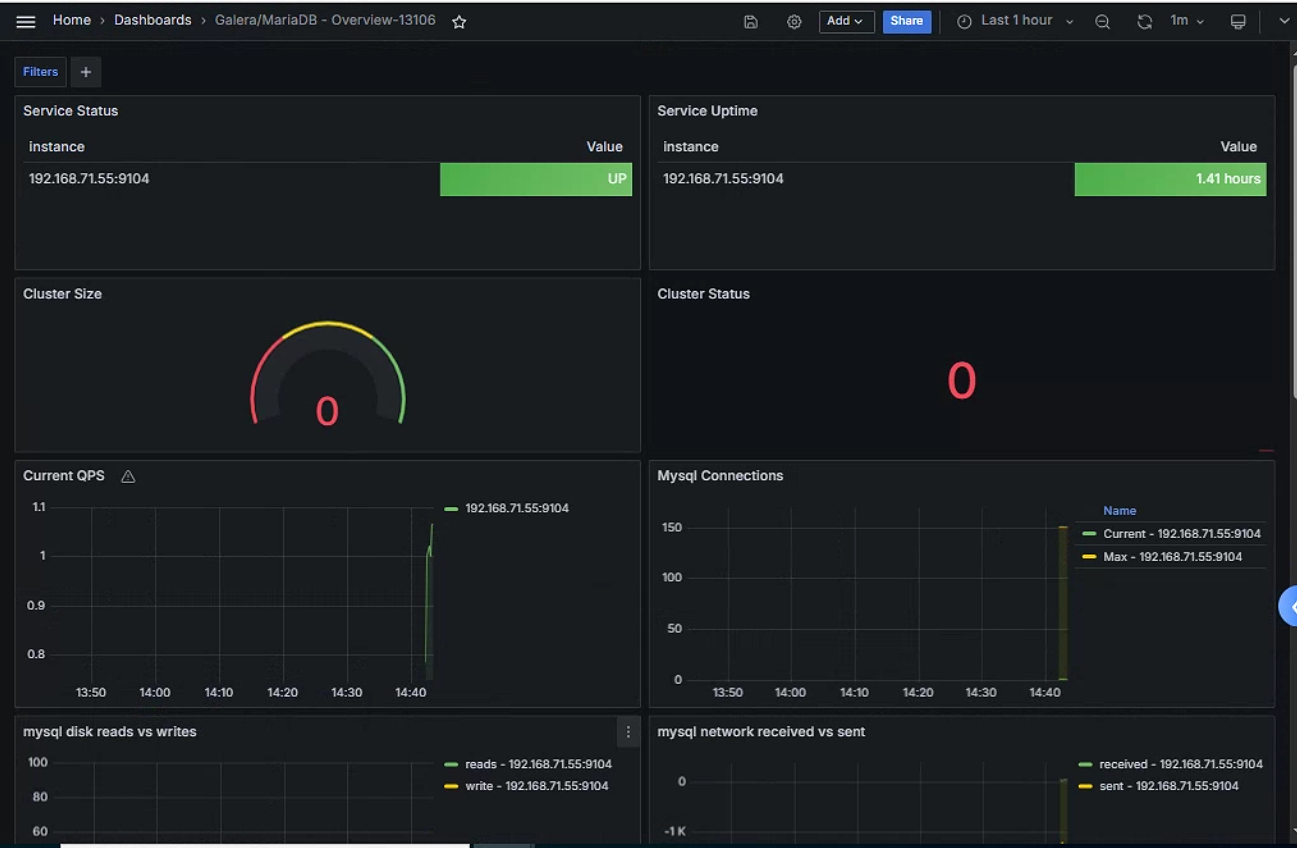
Task: Zoom out the time range
Action: [x=1102, y=21]
